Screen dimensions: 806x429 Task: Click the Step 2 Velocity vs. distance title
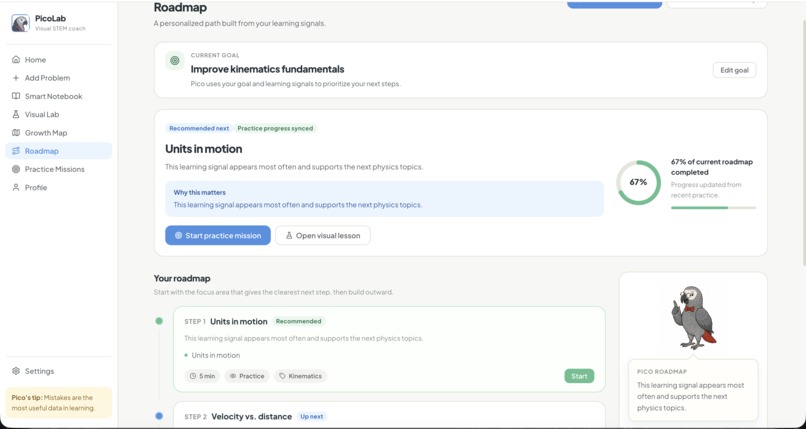(x=251, y=416)
